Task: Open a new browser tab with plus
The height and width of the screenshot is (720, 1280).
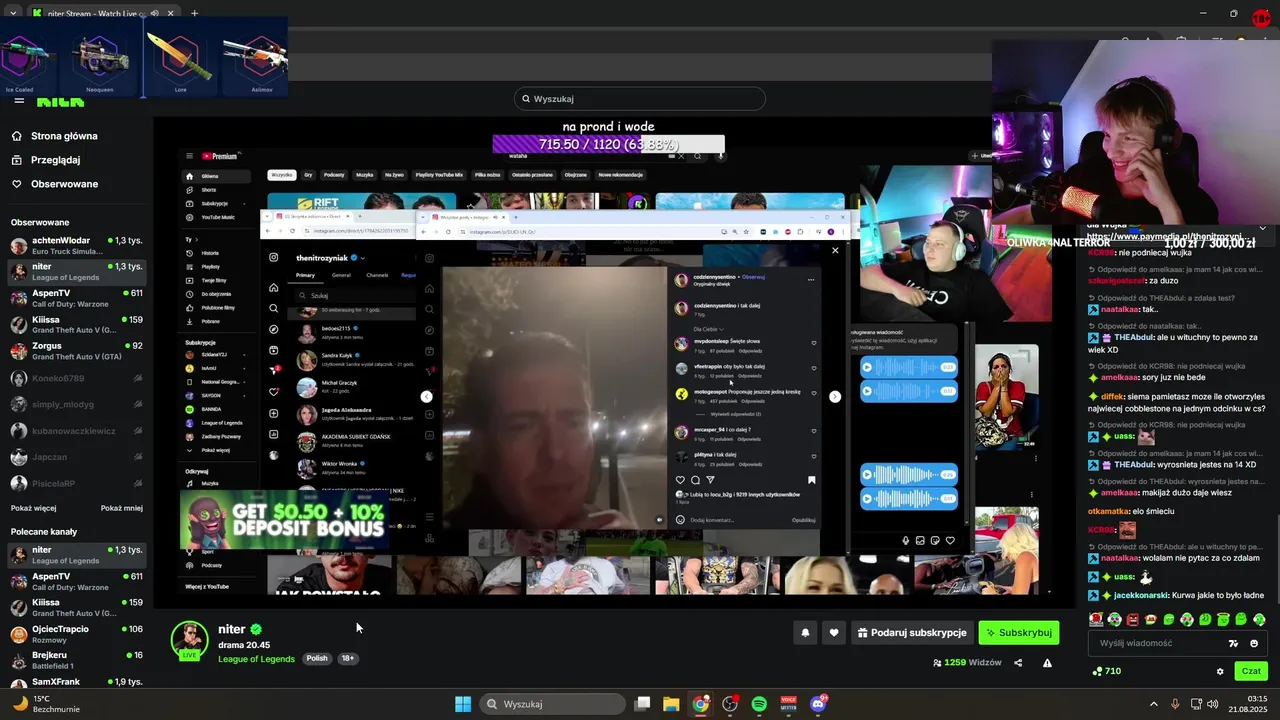Action: (194, 14)
